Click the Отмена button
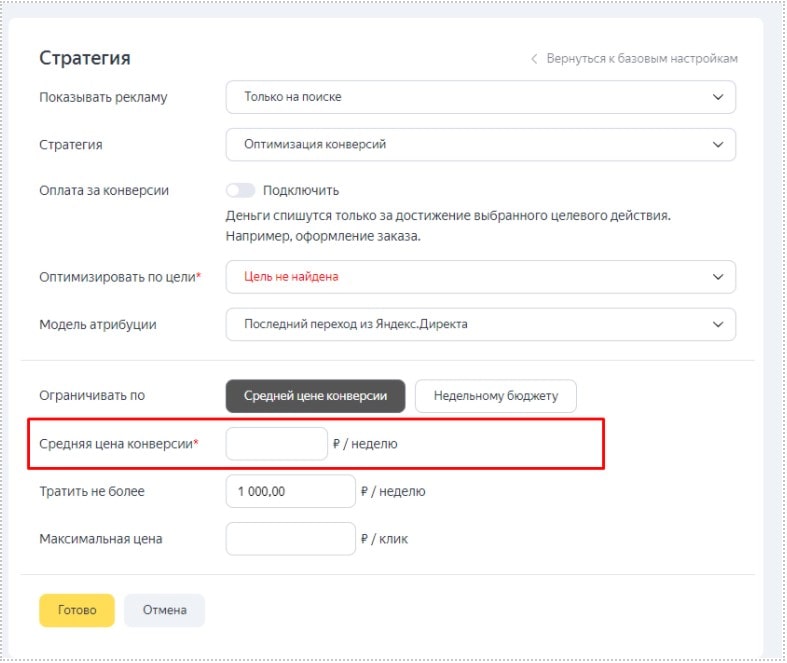The image size is (787, 663). (x=164, y=610)
